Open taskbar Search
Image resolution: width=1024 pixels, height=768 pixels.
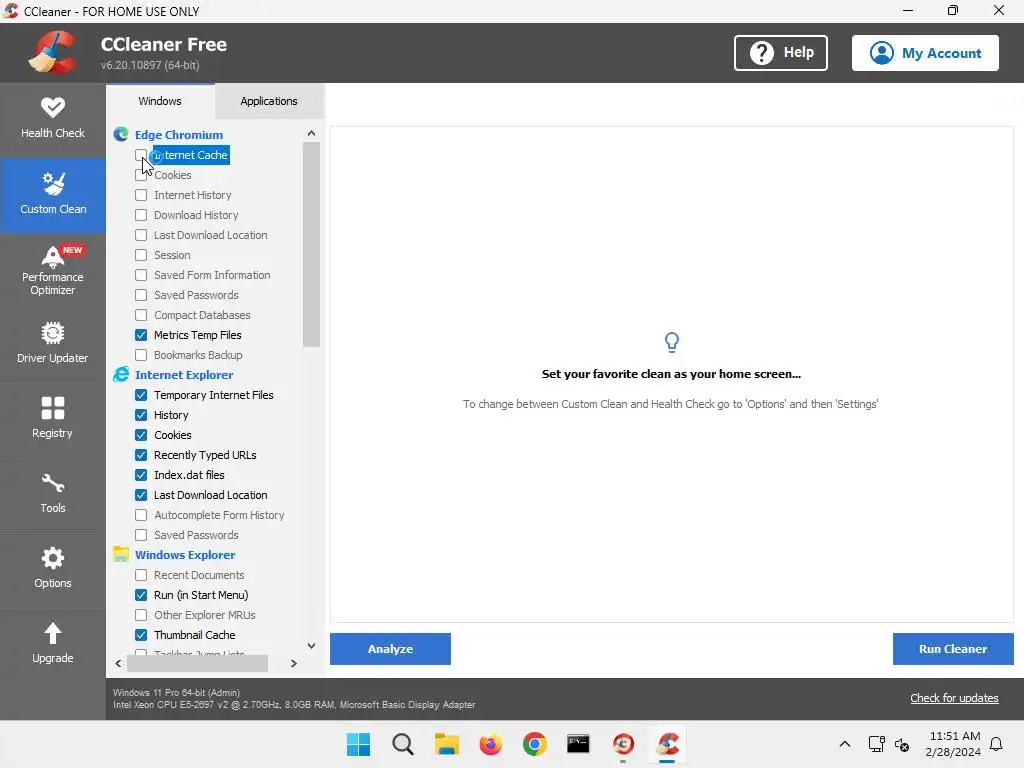[402, 744]
